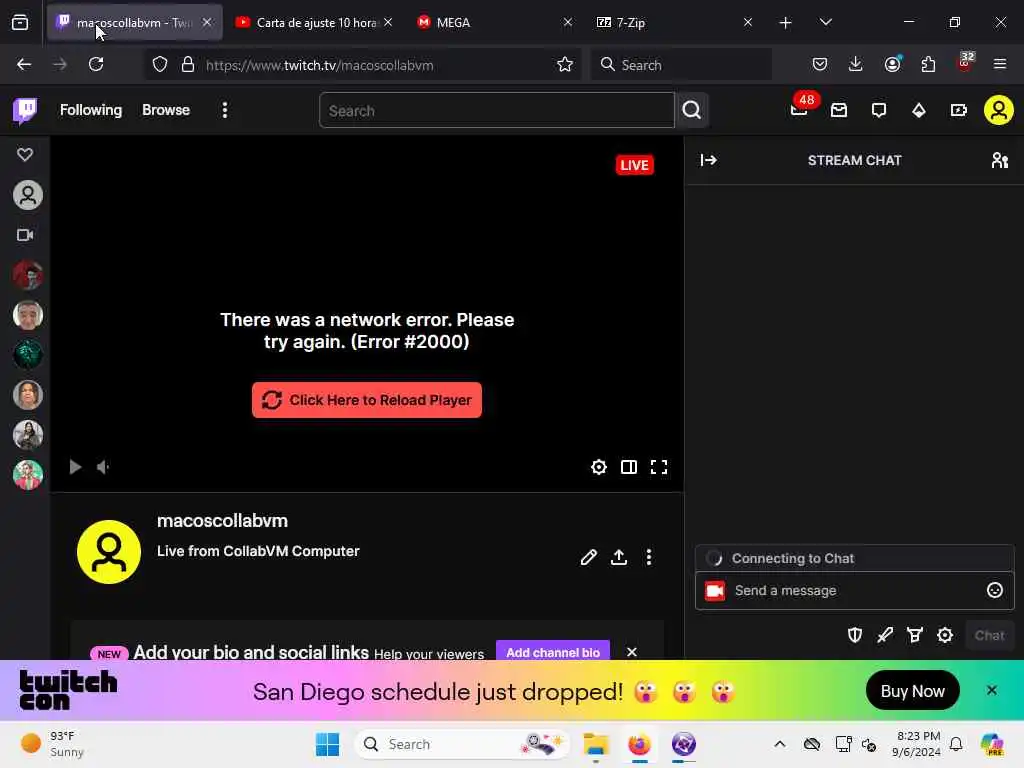Image resolution: width=1024 pixels, height=768 pixels.
Task: Click the macoscollabvm channel name
Action: tap(222, 521)
